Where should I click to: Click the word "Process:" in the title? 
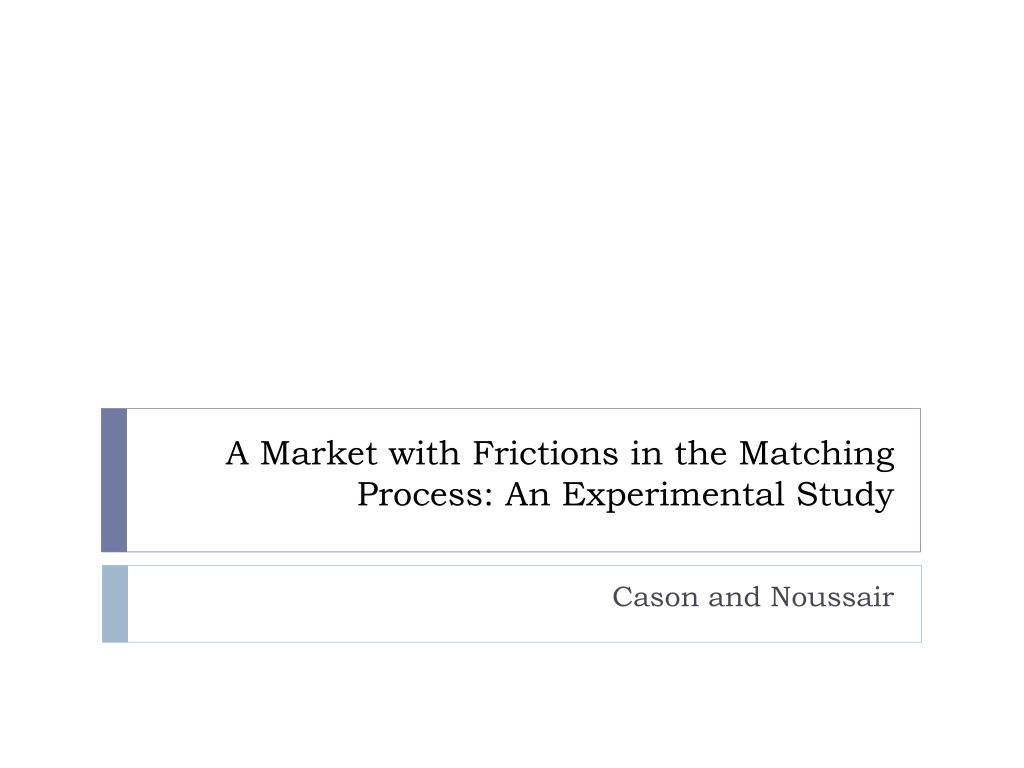(x=424, y=494)
